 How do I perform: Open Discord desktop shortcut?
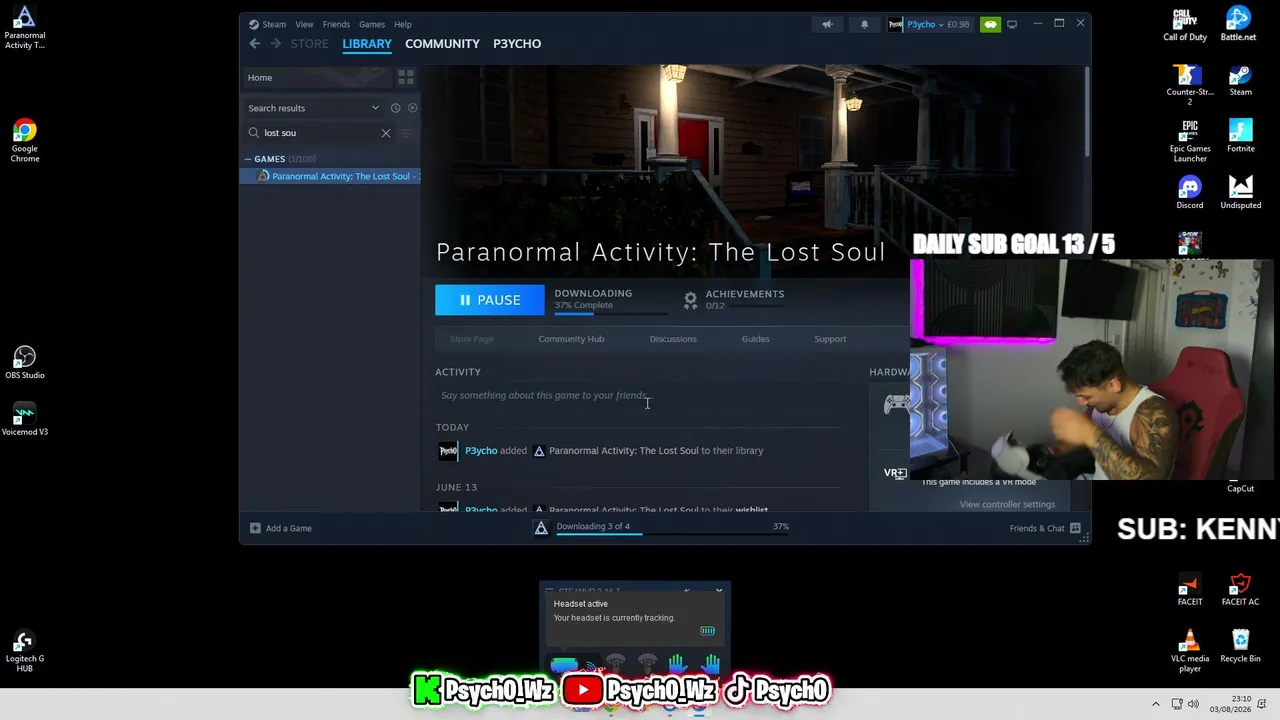tap(1190, 193)
